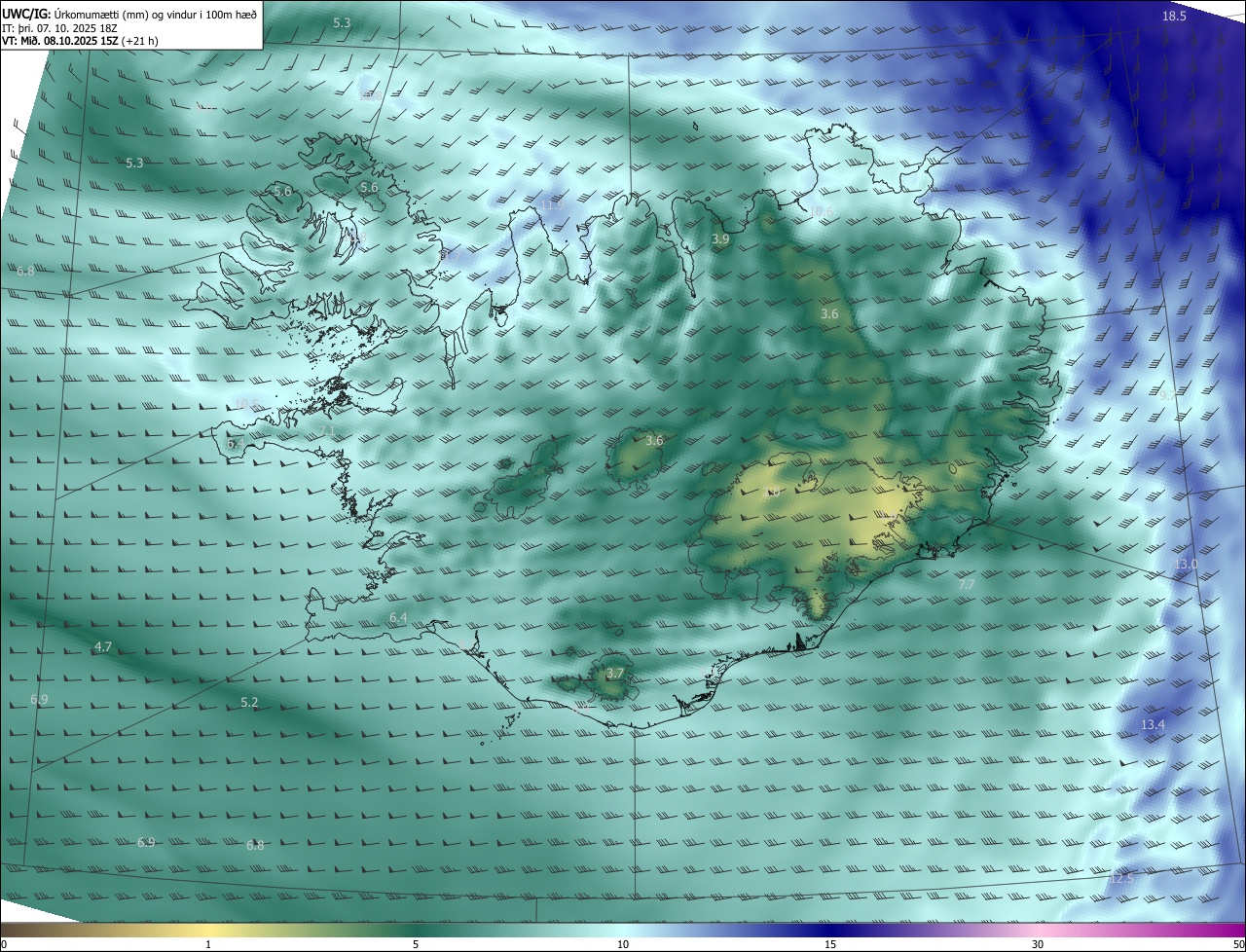Viewport: 1246px width, 952px height.
Task: Click the 5.2 value label on the map
Action: (249, 702)
